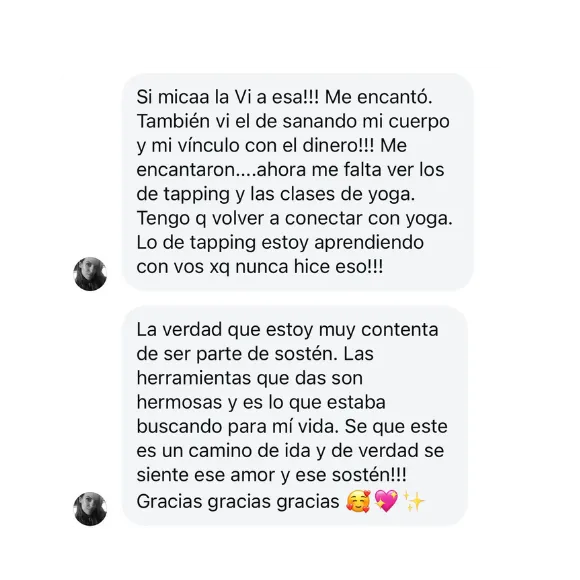Click the line 'y mi vínculo con el dinero!!!'
Image resolution: width=580 pixels, height=580 pixels.
click(x=256, y=145)
